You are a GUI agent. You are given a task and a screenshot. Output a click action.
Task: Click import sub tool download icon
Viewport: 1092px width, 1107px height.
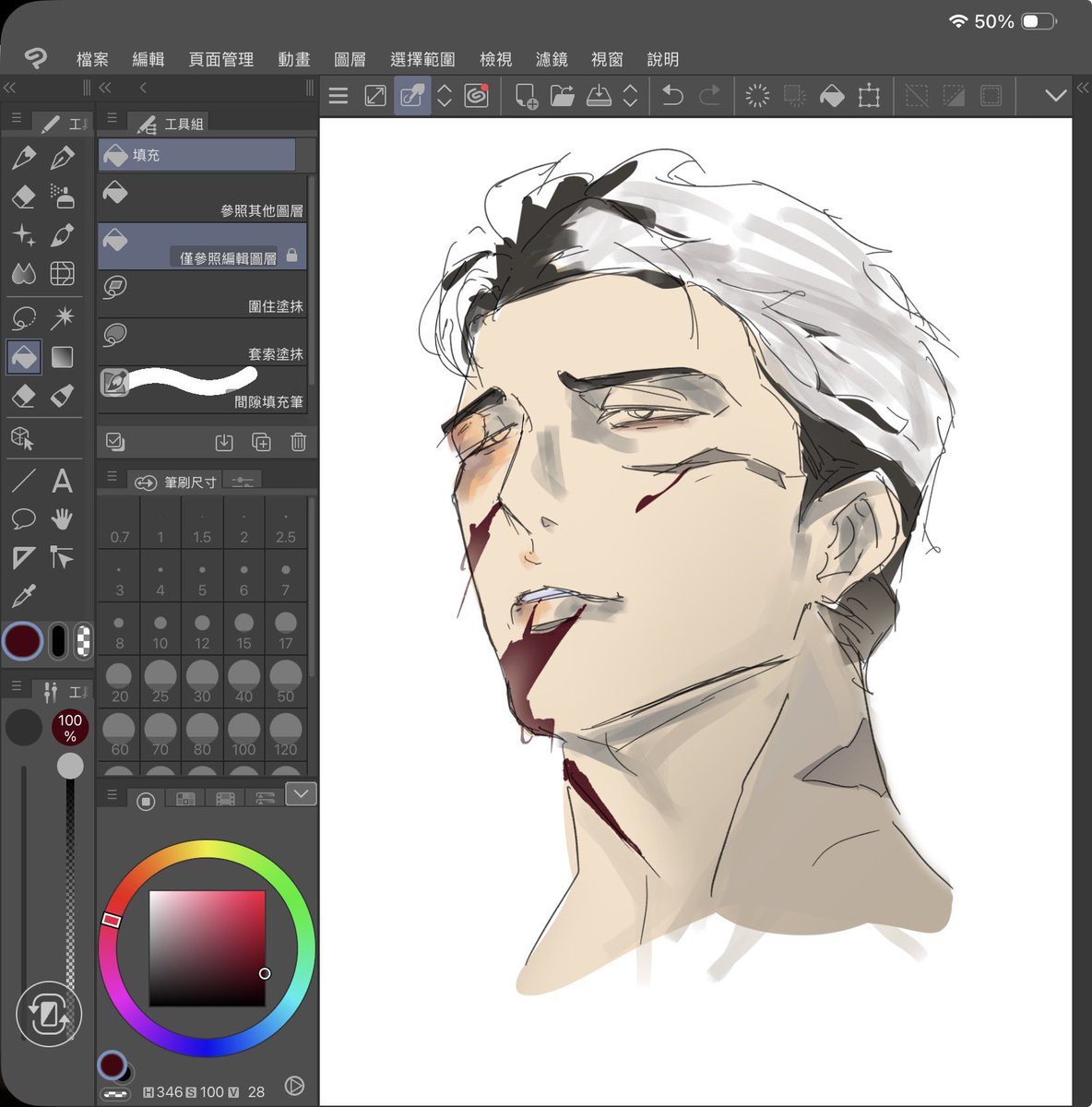(x=224, y=442)
